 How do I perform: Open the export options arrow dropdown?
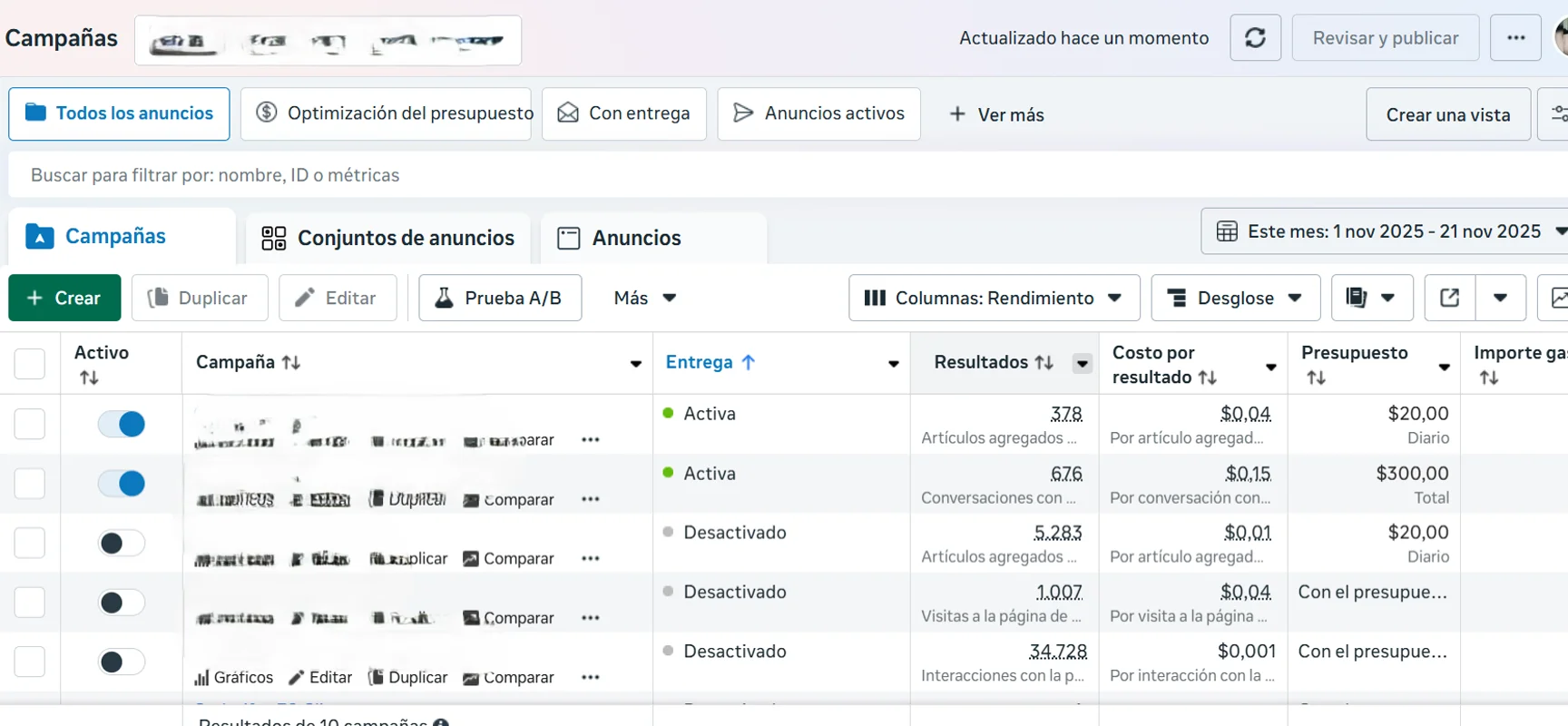click(x=1501, y=298)
